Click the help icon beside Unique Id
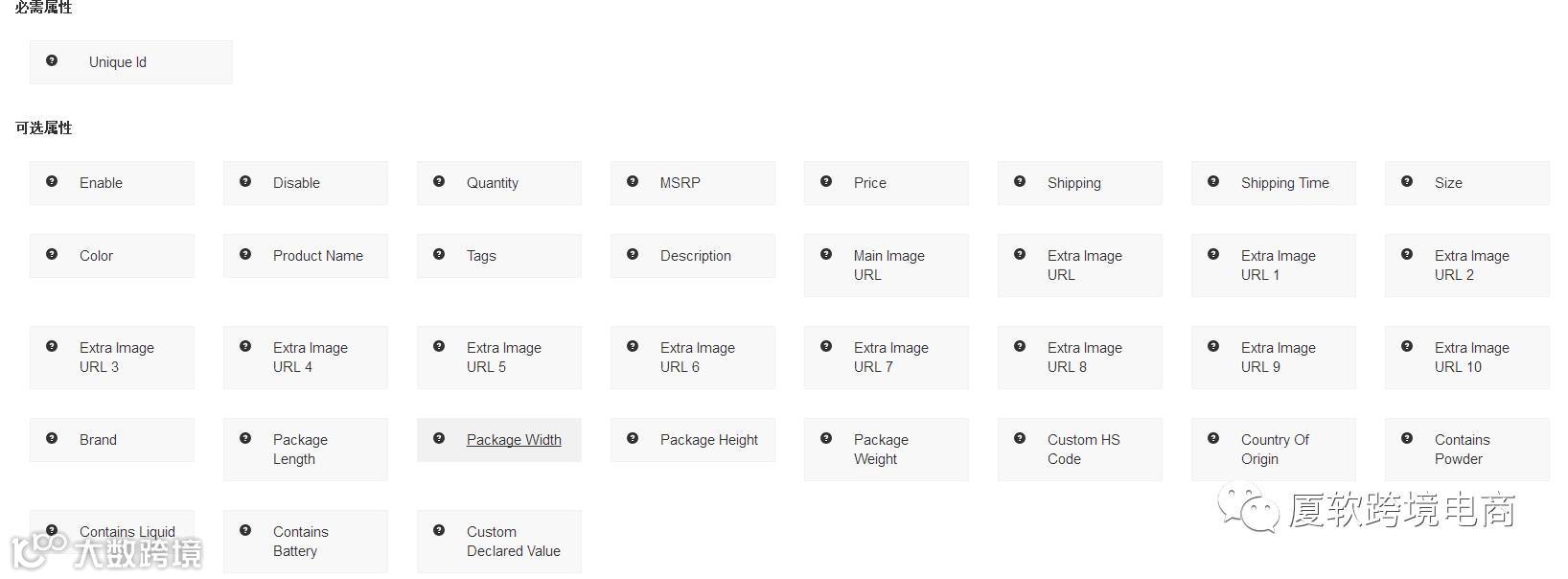The height and width of the screenshot is (579, 1568). click(x=52, y=60)
